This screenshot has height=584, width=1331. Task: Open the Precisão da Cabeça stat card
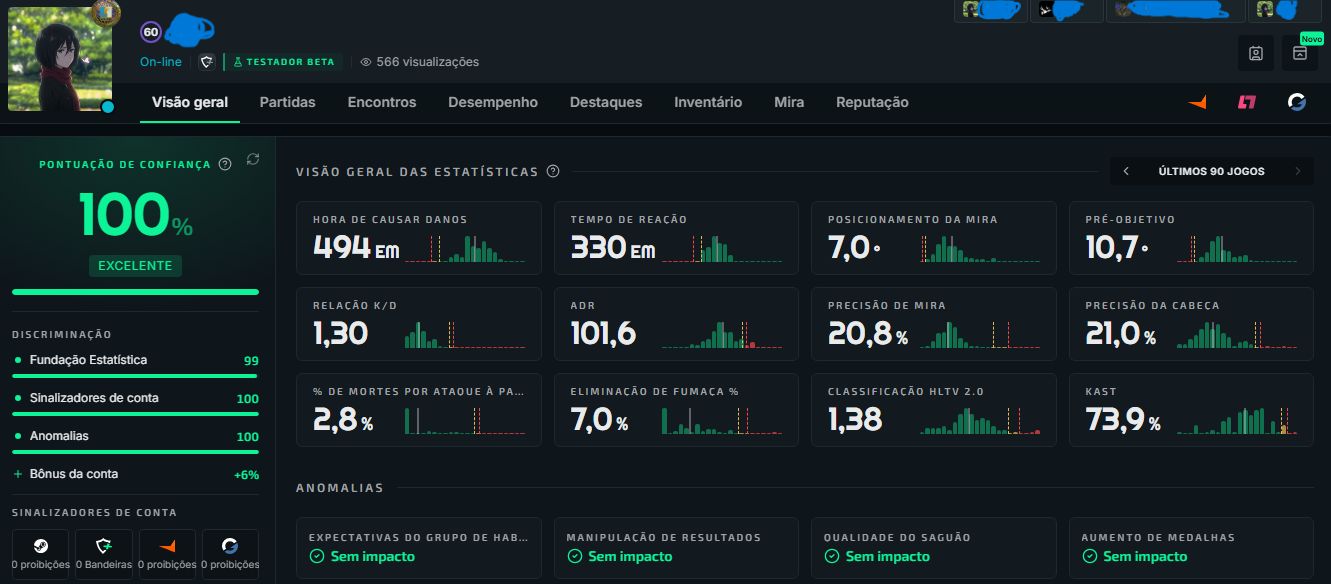pyautogui.click(x=1191, y=324)
